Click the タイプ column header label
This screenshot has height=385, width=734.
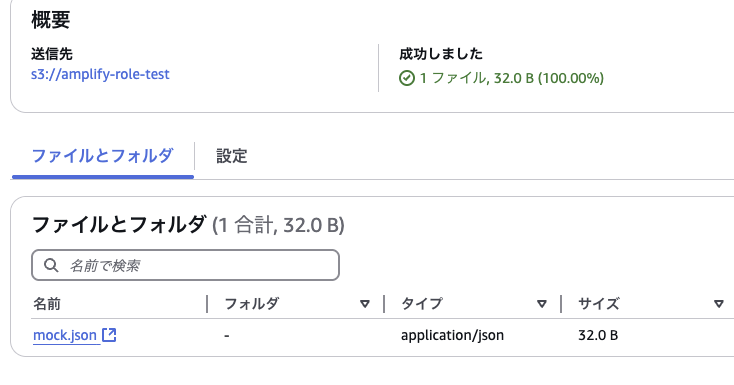click(x=422, y=304)
